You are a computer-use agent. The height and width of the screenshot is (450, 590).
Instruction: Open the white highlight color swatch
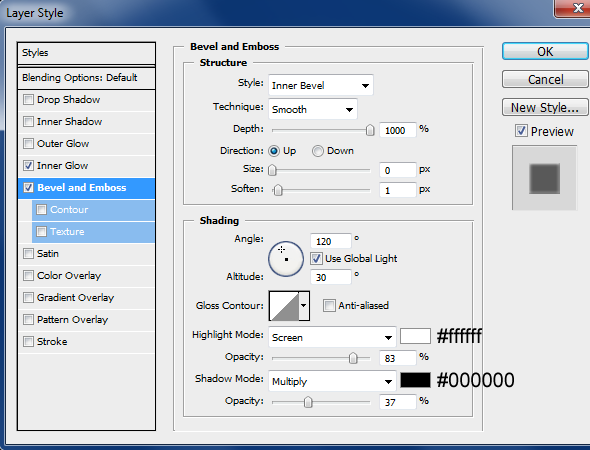point(415,336)
